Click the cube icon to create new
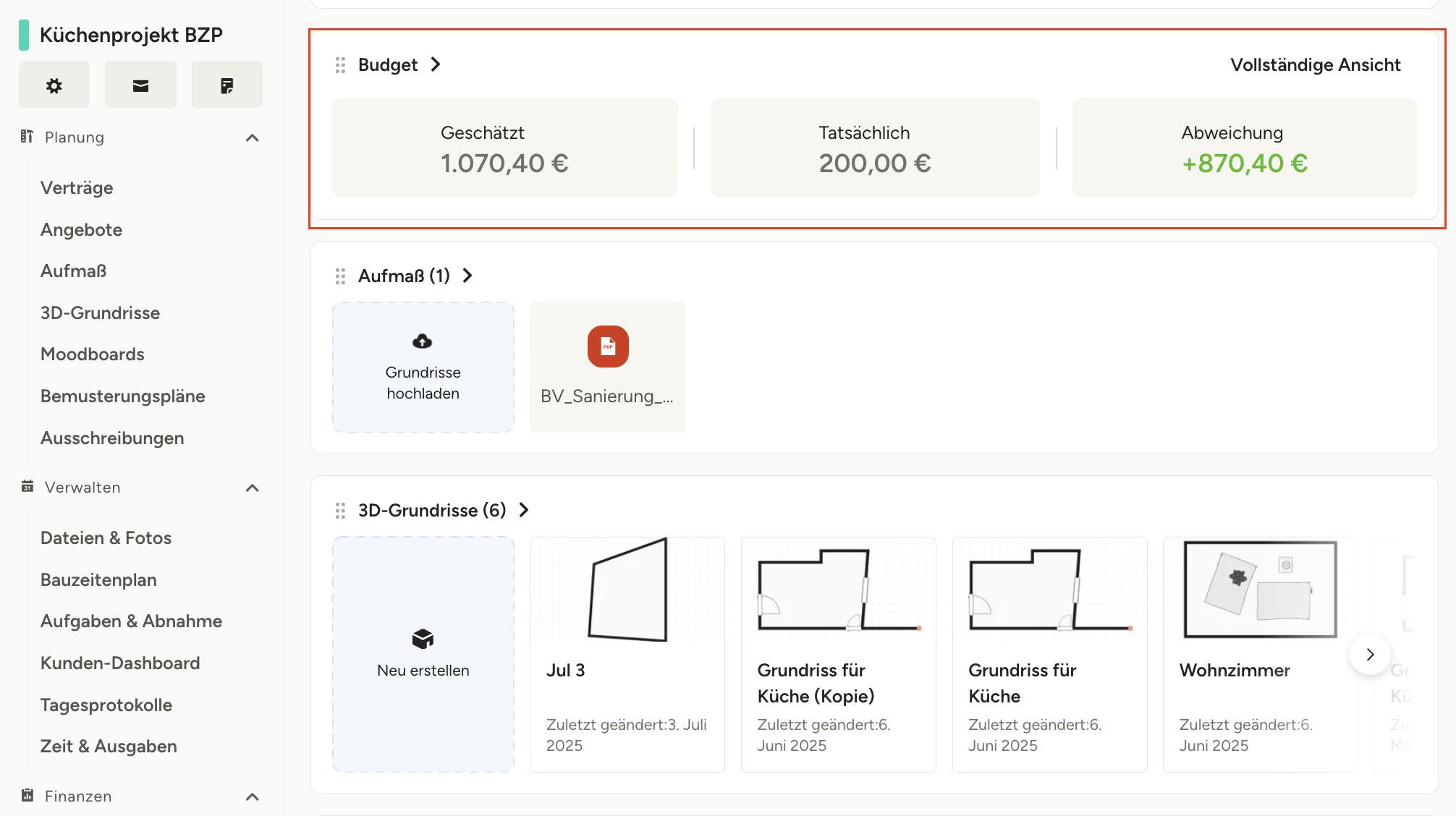The height and width of the screenshot is (816, 1456). tap(423, 639)
